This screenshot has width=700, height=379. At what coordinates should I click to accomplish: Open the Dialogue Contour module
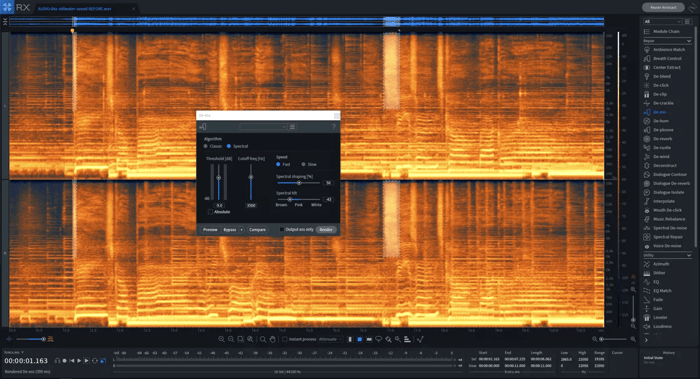click(664, 175)
